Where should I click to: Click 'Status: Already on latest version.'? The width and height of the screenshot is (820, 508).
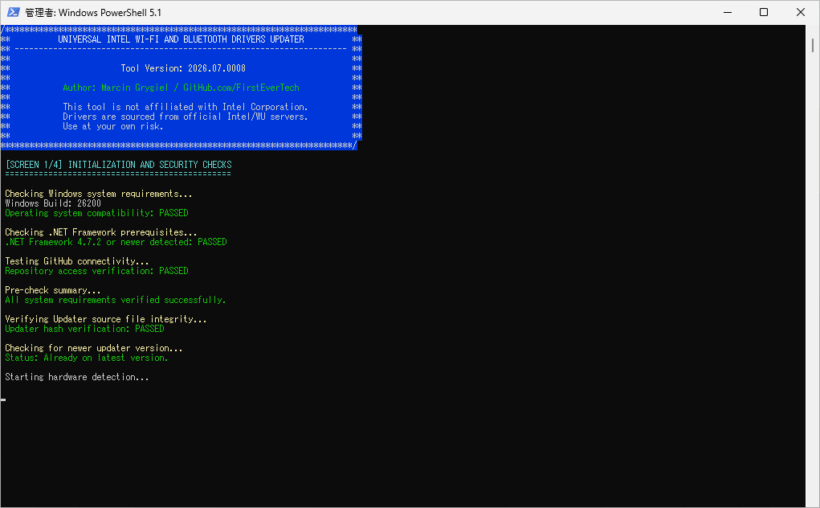tap(87, 358)
